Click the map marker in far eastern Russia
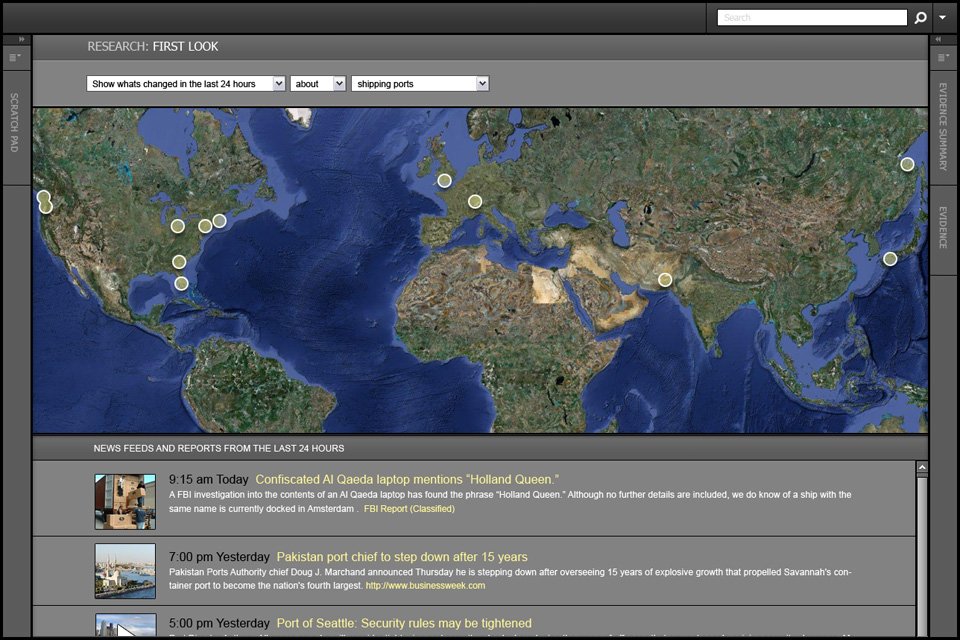The width and height of the screenshot is (960, 640). click(907, 164)
